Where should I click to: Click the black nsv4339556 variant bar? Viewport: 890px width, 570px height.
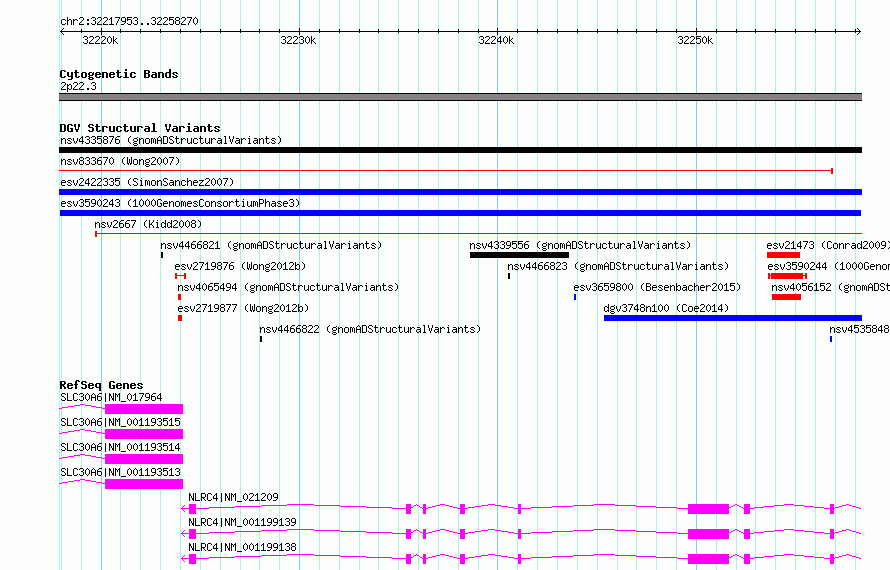click(519, 255)
